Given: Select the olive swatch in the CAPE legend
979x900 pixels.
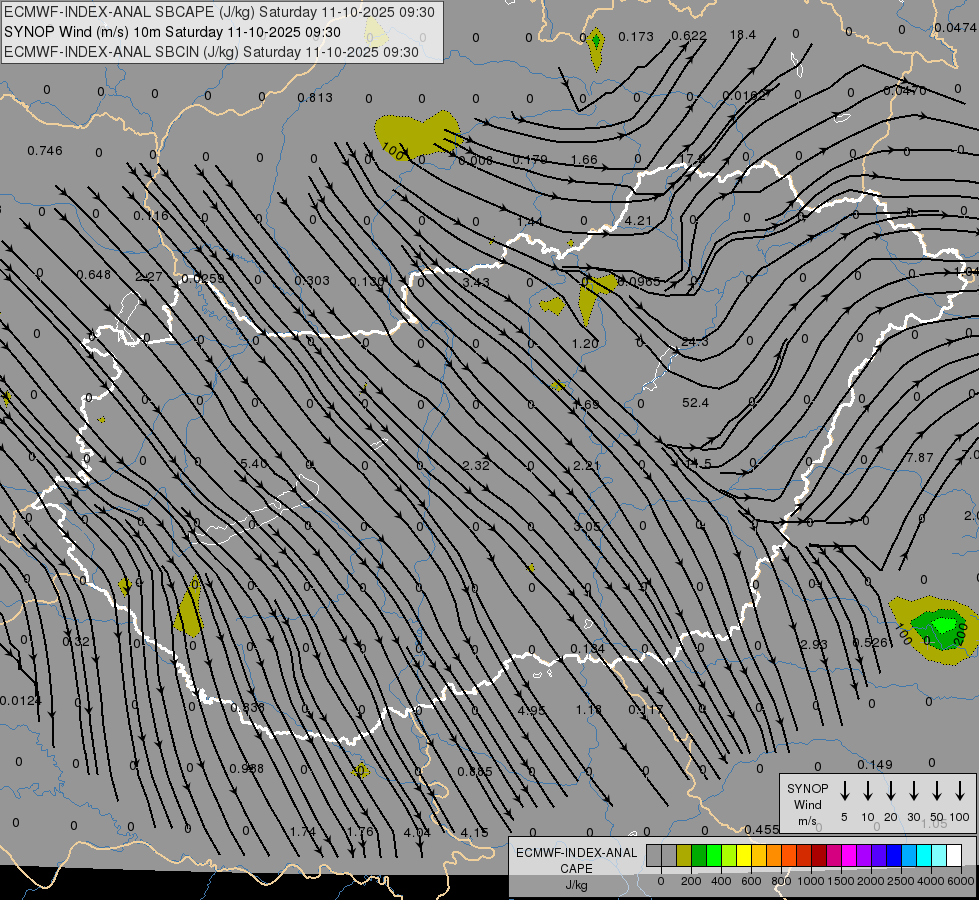Looking at the screenshot, I should pos(684,856).
